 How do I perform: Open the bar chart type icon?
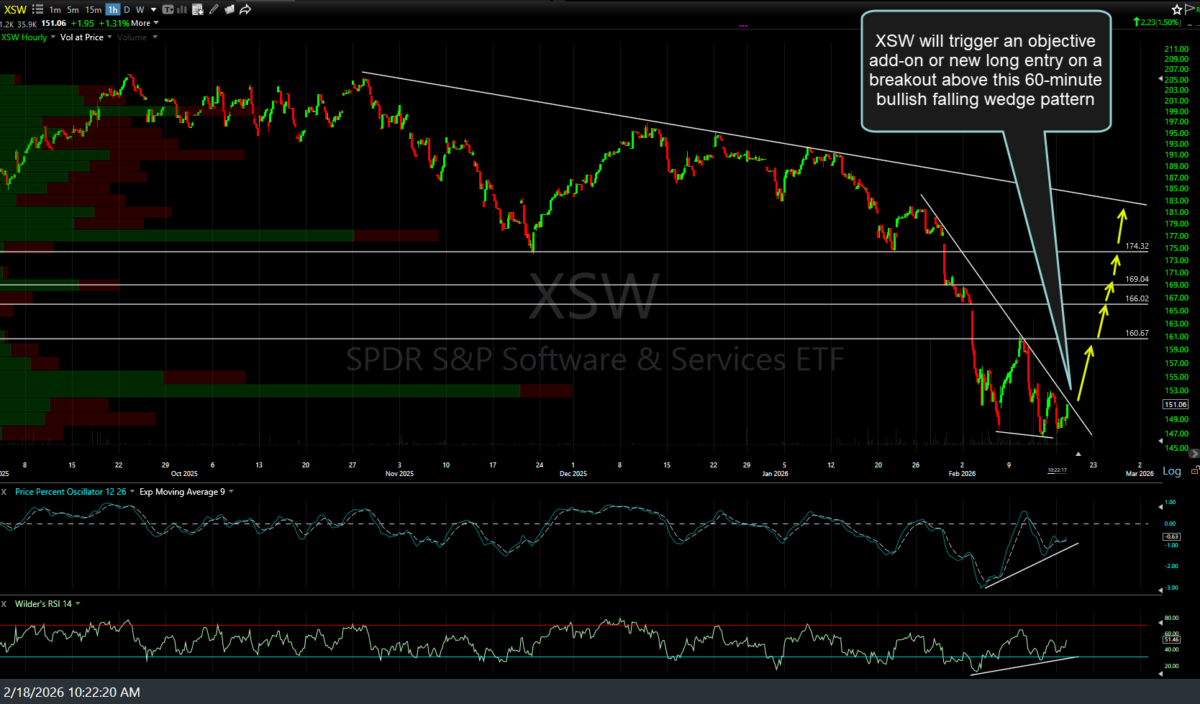coord(182,9)
